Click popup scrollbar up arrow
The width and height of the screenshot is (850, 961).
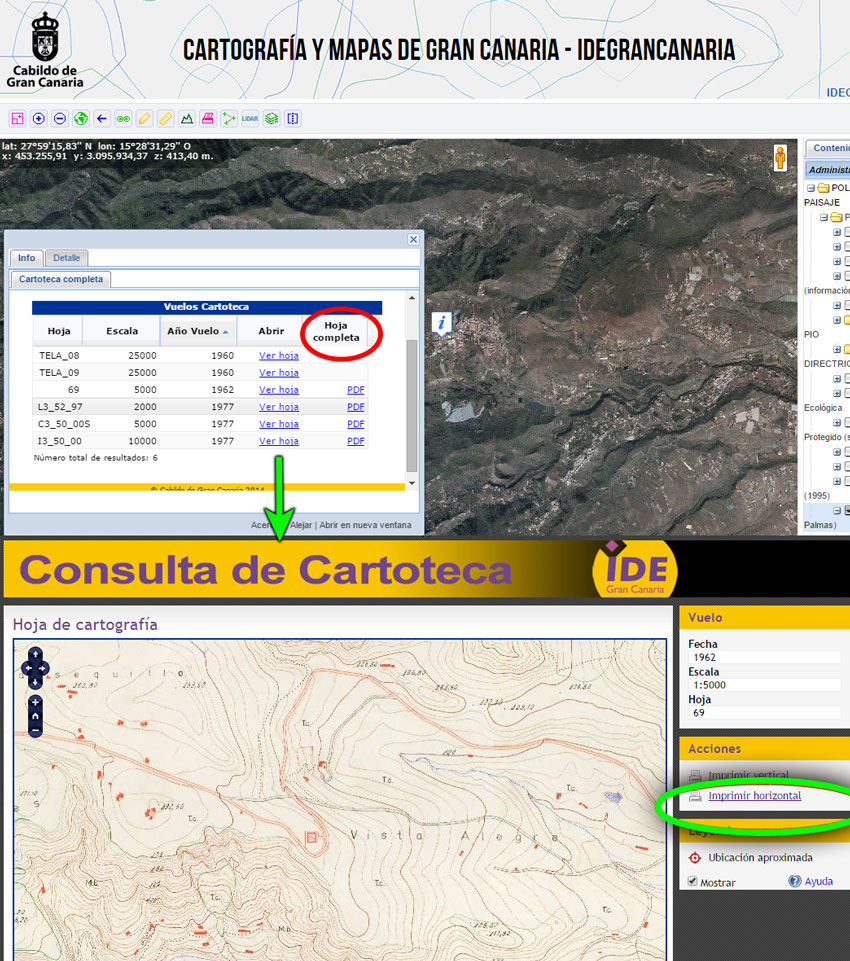coord(412,298)
